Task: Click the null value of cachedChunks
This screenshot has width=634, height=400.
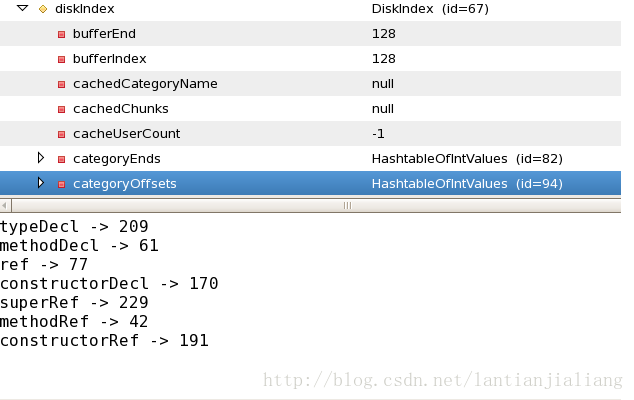Action: [x=383, y=109]
